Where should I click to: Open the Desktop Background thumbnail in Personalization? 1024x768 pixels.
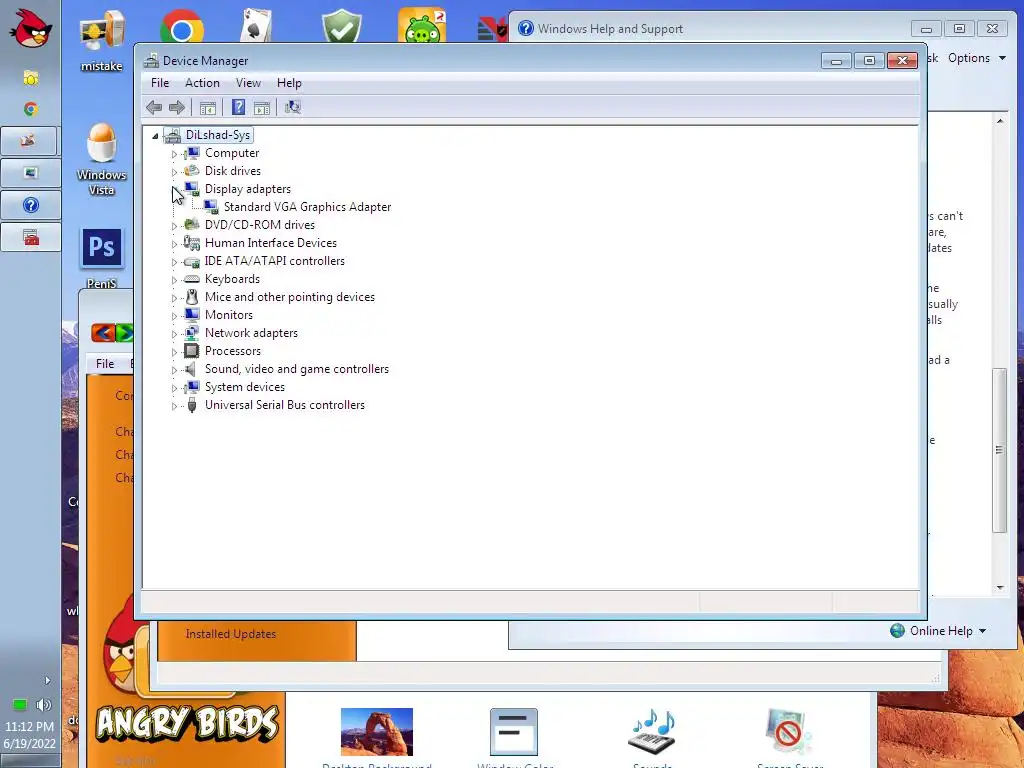pos(377,732)
